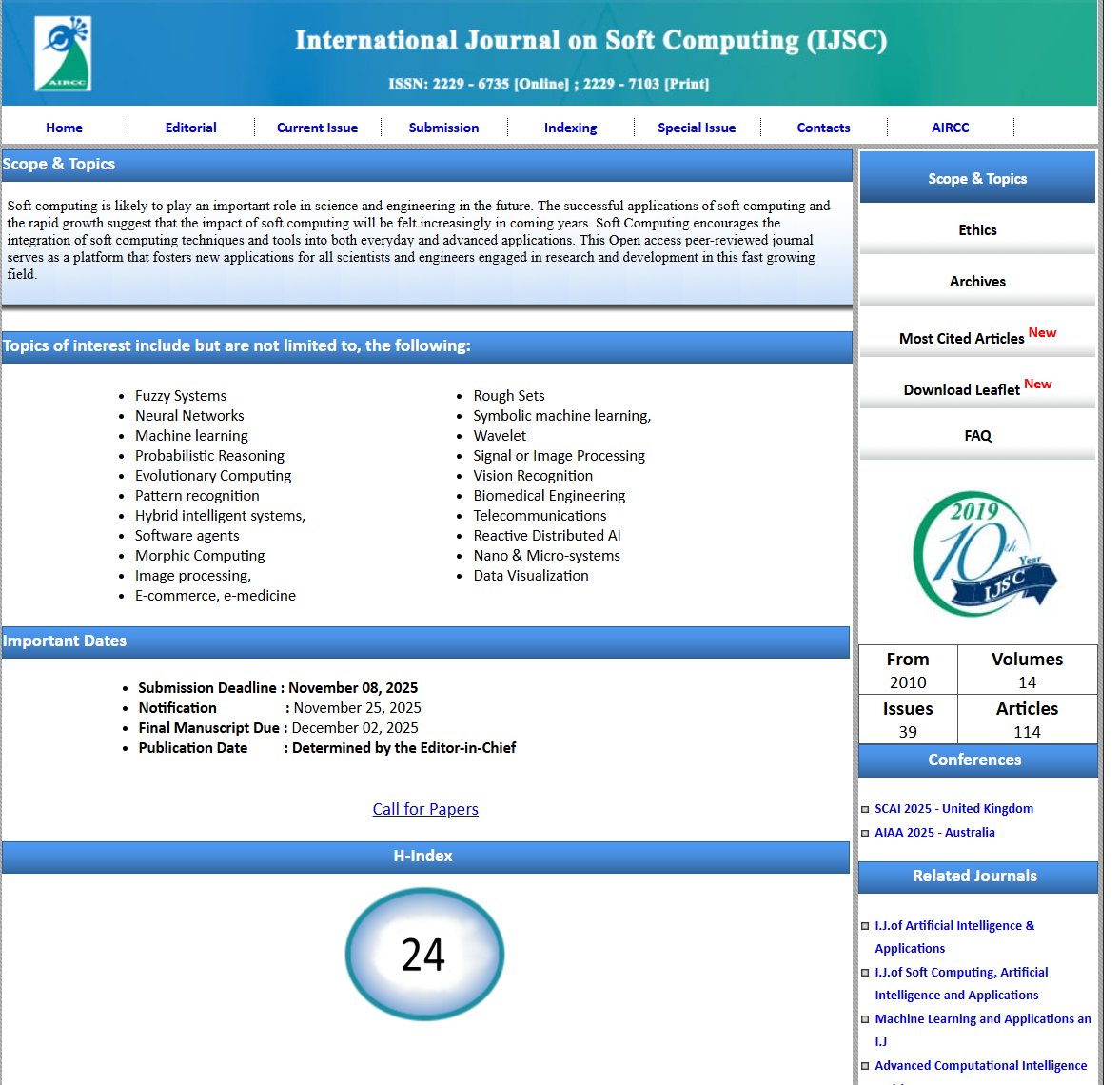Click the 'Data Visualization' topic
1120x1085 pixels.
tap(531, 576)
